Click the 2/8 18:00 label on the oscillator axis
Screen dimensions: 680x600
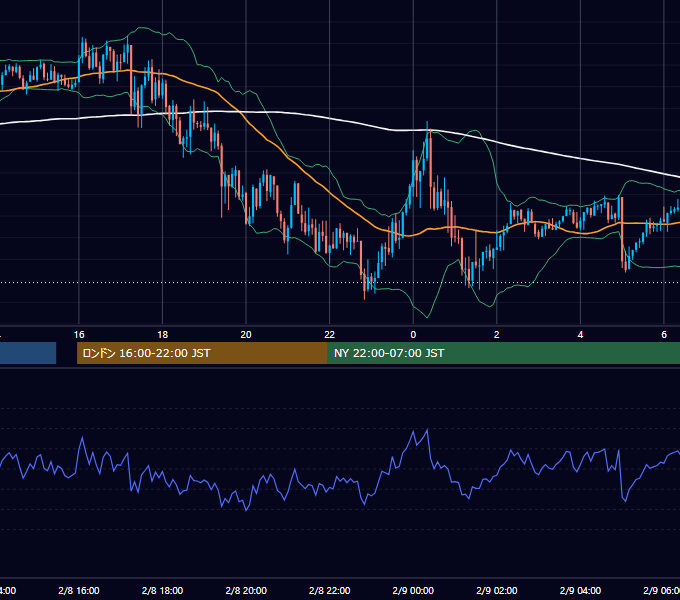coord(162,590)
